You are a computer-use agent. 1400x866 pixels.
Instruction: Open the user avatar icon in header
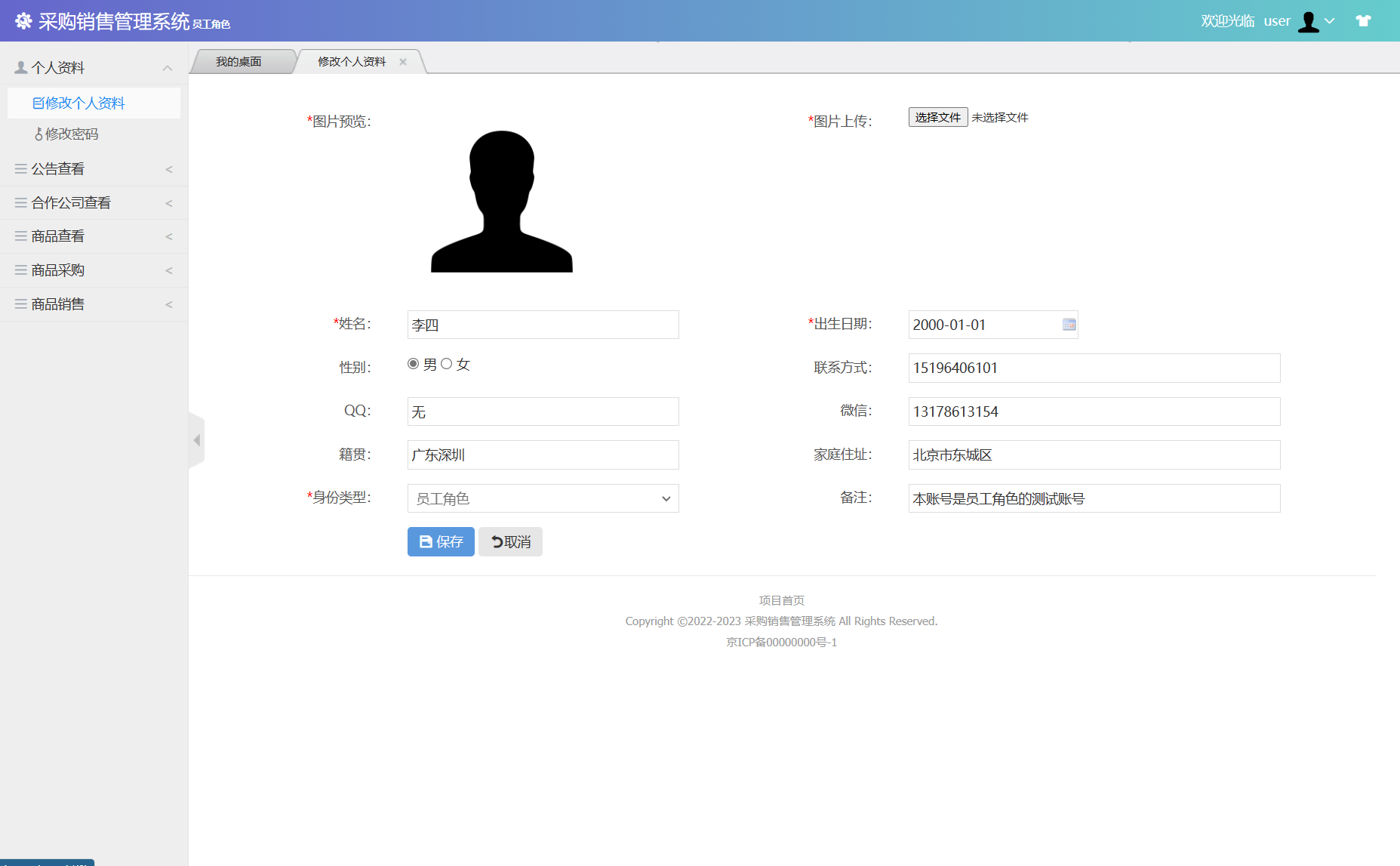pyautogui.click(x=1310, y=21)
